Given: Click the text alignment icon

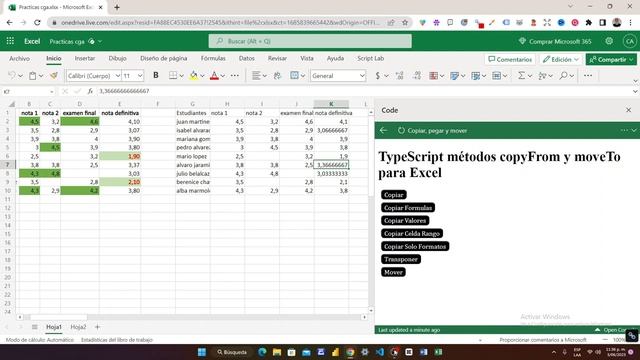Looking at the screenshot, I should click(x=256, y=76).
